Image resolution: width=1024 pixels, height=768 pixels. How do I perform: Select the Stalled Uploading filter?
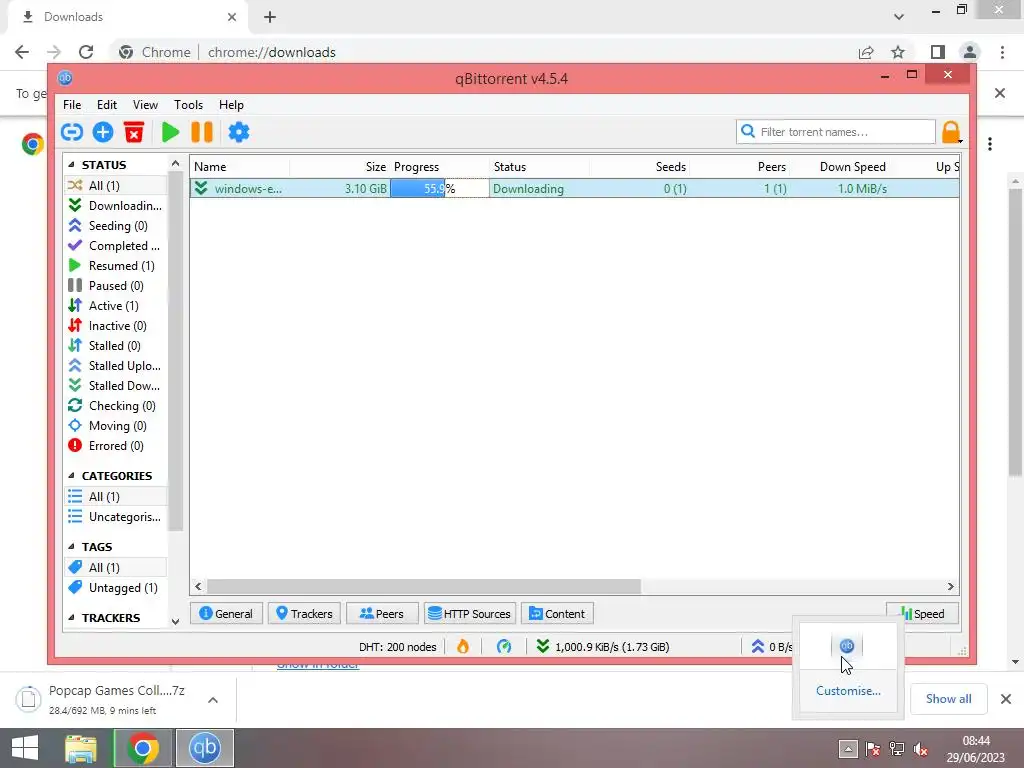click(115, 366)
